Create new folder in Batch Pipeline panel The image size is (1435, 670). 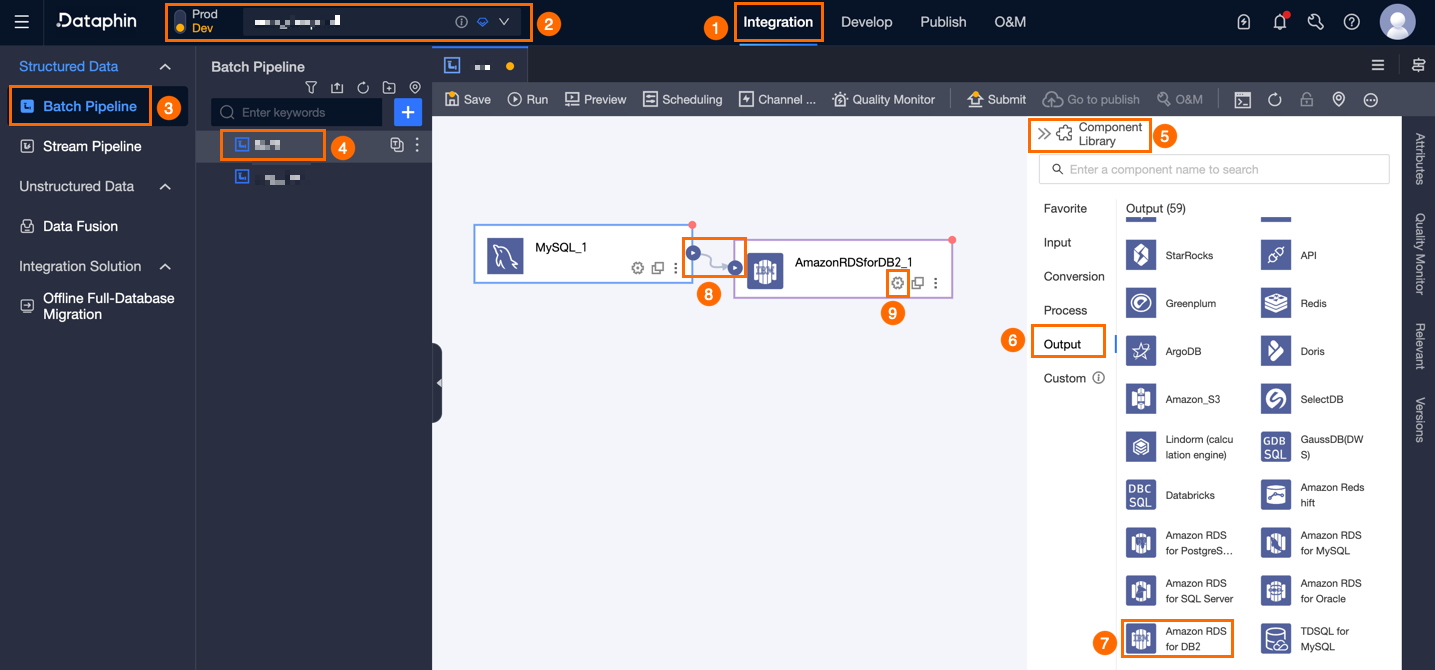389,88
